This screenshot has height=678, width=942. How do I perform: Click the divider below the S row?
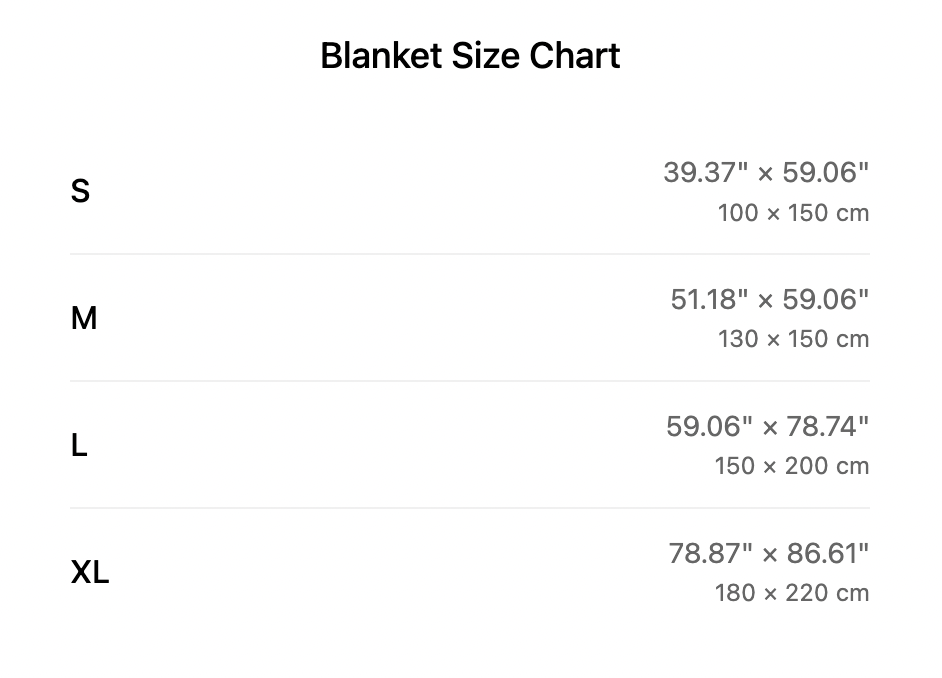(470, 254)
